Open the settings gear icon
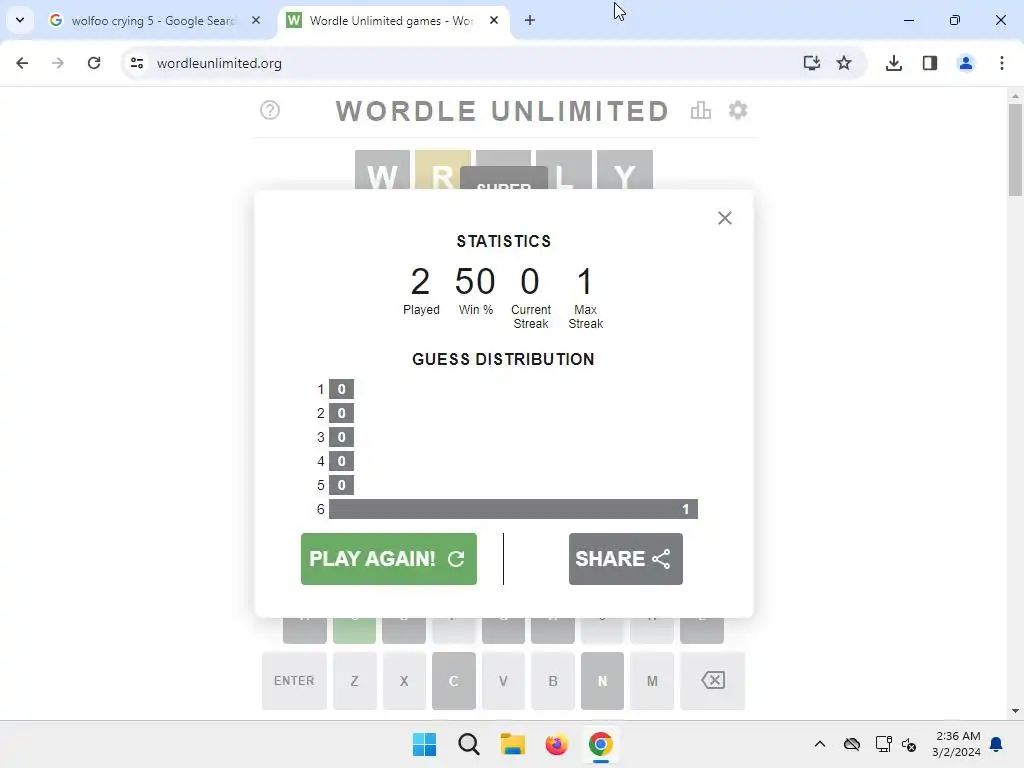This screenshot has width=1024, height=768. click(x=738, y=110)
